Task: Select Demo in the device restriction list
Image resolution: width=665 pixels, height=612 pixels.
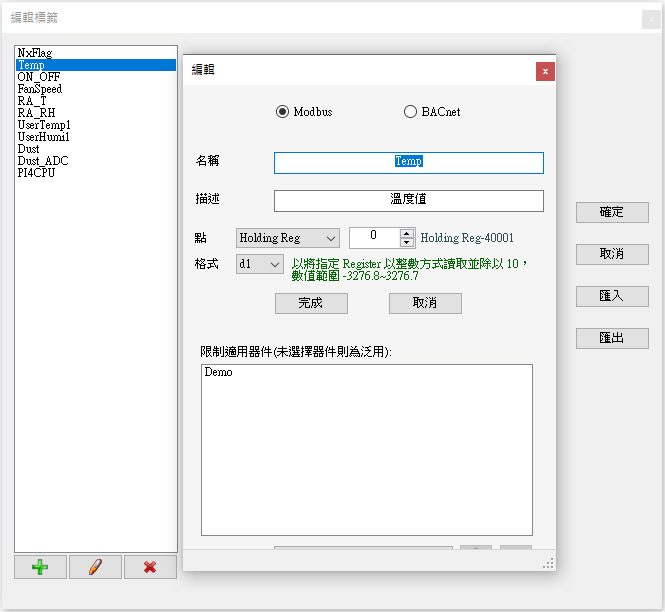Action: click(x=218, y=372)
